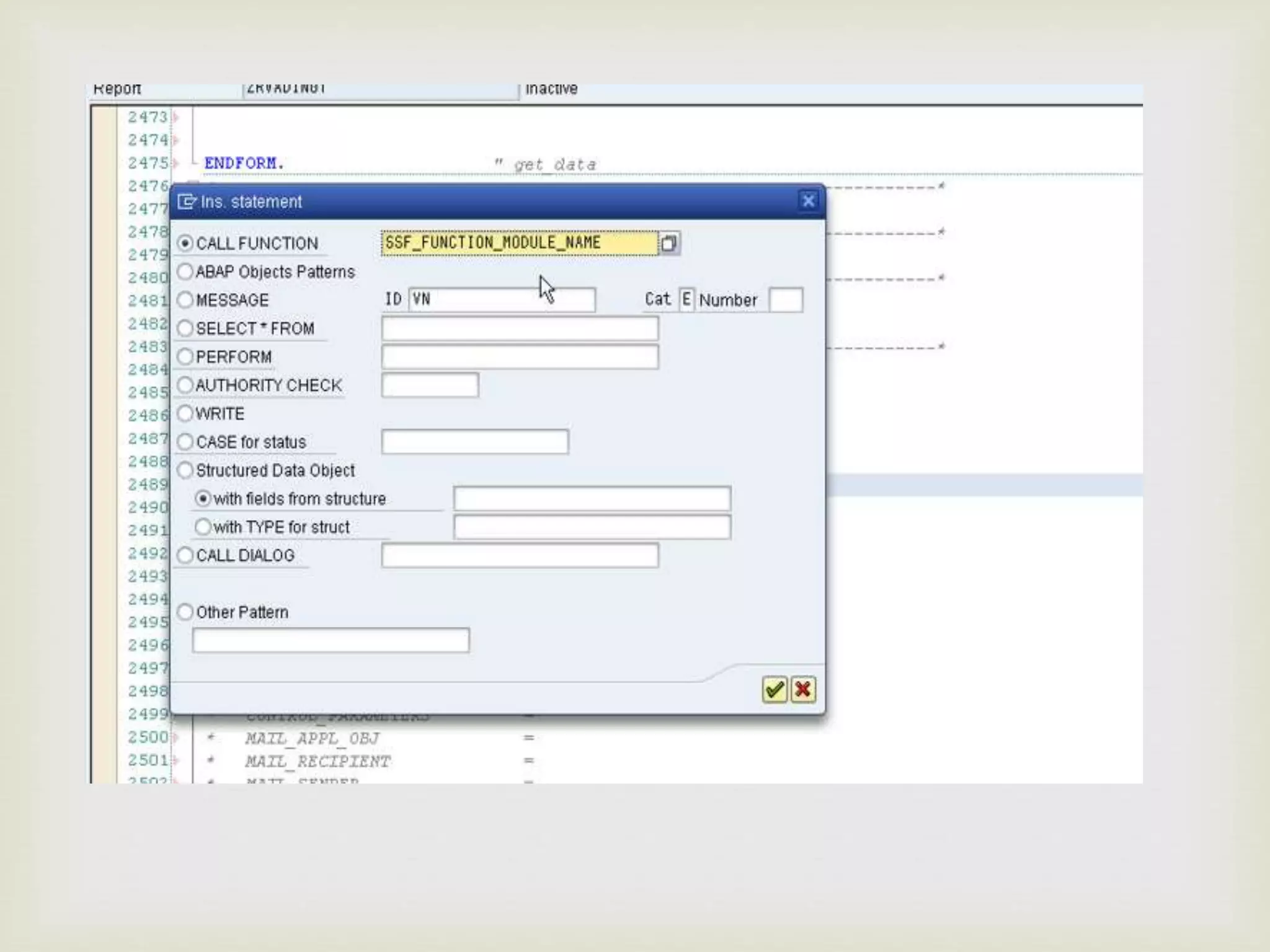This screenshot has width=1270, height=952.
Task: Cancel dialog with red X button
Action: coord(803,690)
